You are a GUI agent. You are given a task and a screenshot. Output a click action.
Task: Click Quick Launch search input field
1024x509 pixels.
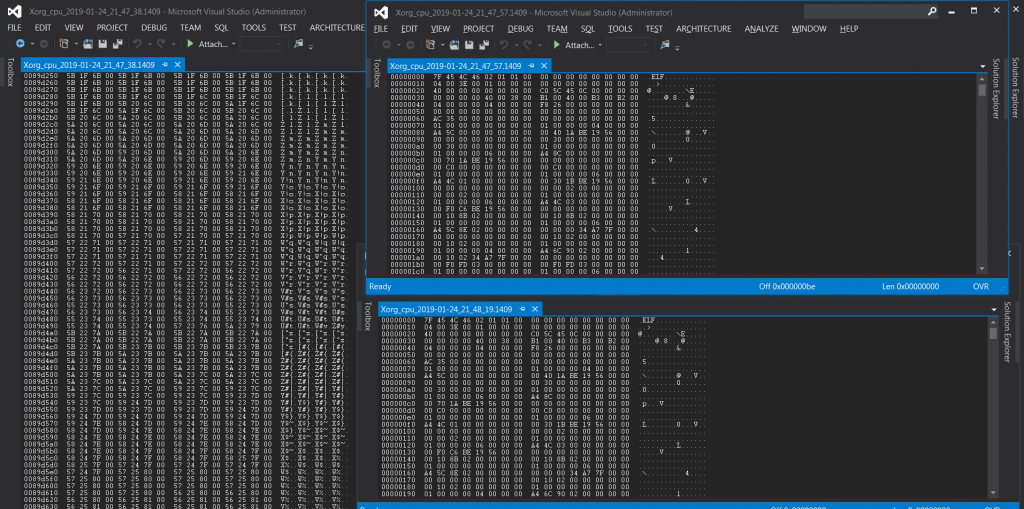tap(873, 11)
